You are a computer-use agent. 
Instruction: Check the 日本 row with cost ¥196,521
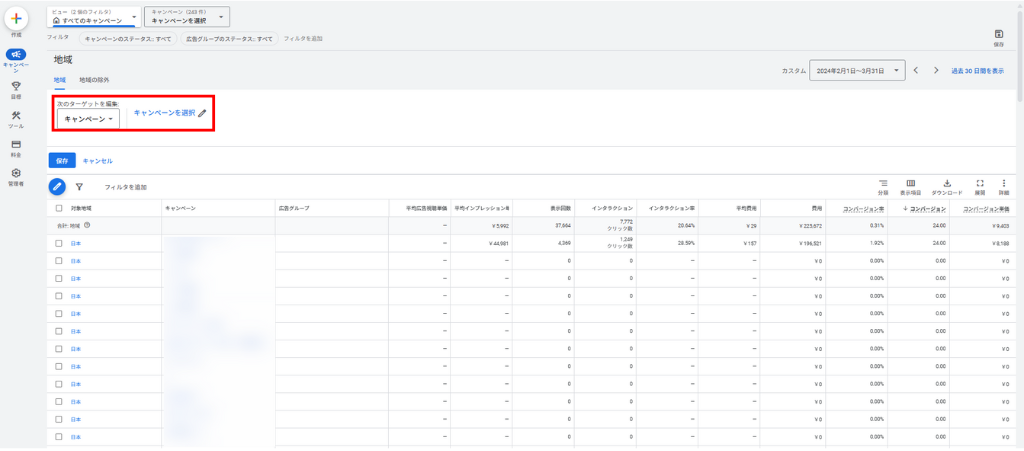pyautogui.click(x=59, y=243)
